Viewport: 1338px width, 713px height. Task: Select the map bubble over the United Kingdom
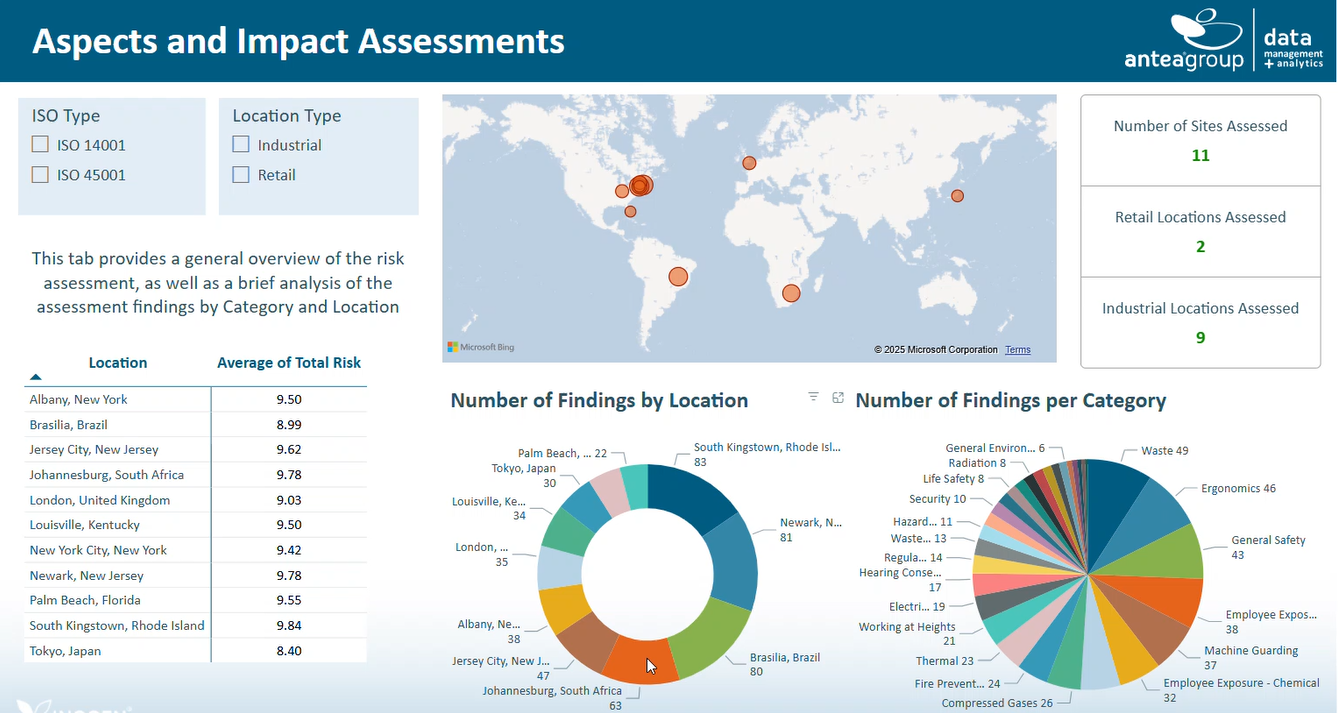coord(749,162)
